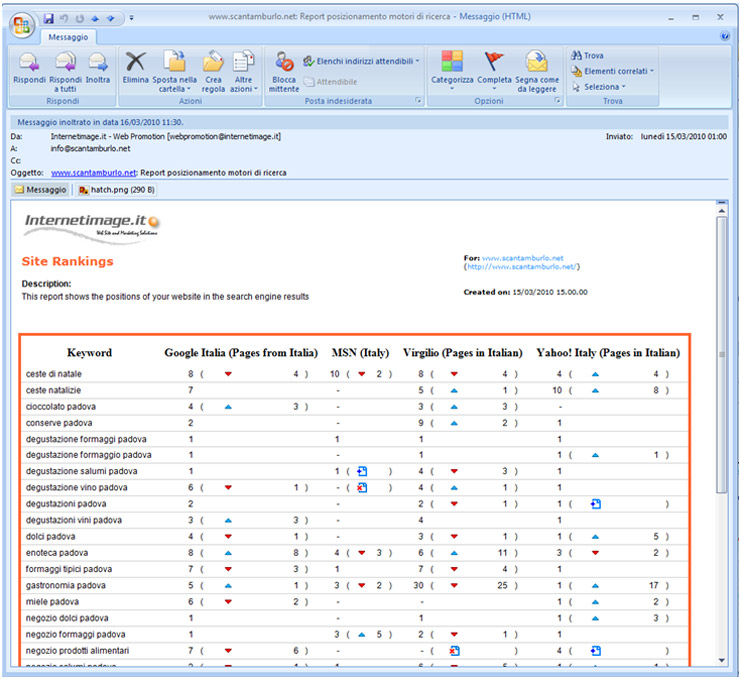The height and width of the screenshot is (679, 740).
Task: Delete the message with Elimina
Action: (135, 69)
